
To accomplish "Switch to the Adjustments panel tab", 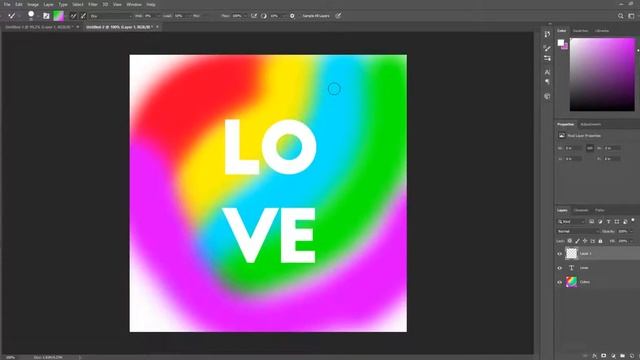I will tap(591, 124).
